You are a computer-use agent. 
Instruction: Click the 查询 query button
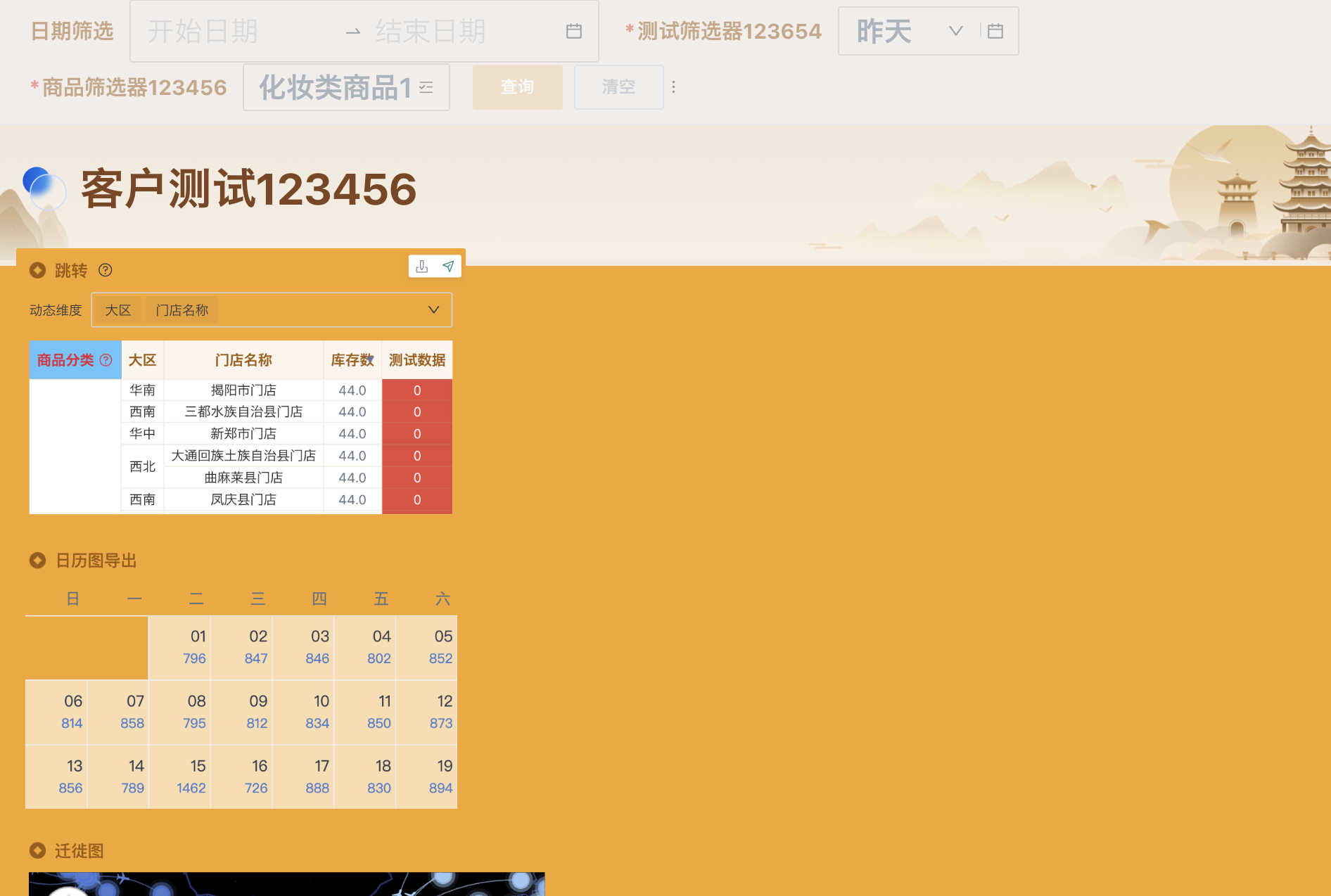point(517,87)
